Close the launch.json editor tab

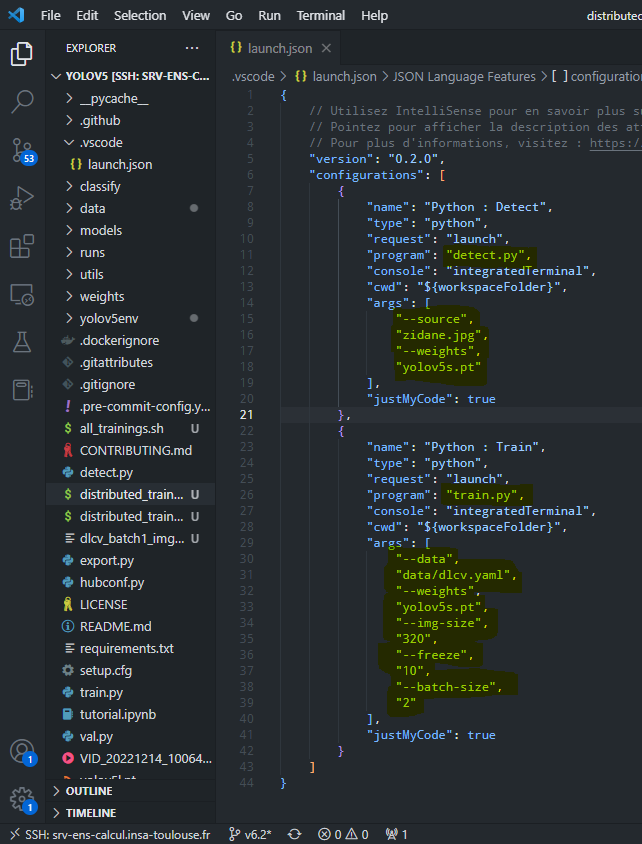(326, 48)
